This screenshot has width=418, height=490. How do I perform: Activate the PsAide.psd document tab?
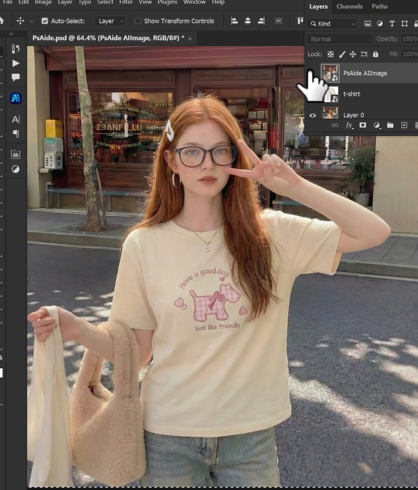[108, 38]
